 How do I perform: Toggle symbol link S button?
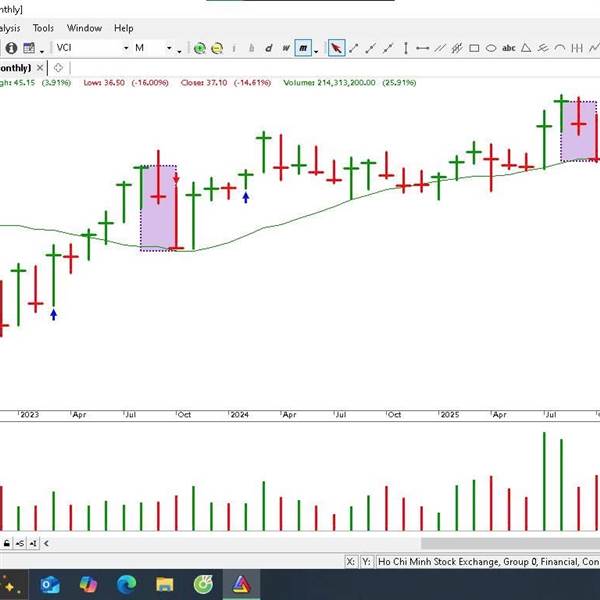tap(20, 543)
